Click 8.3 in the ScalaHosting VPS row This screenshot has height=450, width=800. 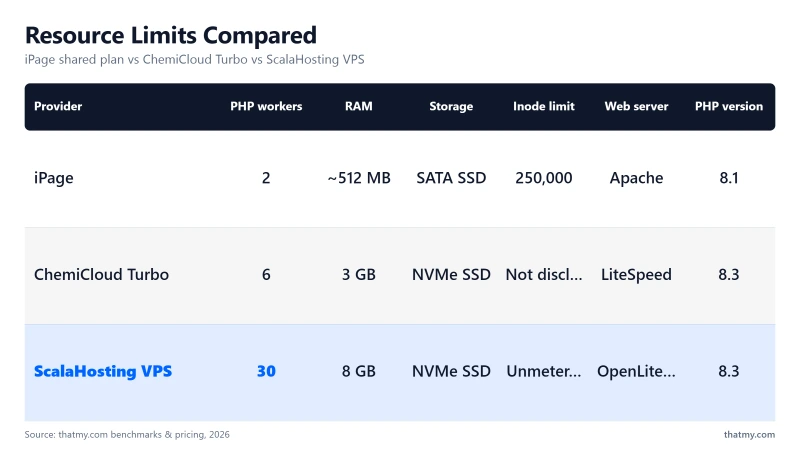pyautogui.click(x=729, y=371)
